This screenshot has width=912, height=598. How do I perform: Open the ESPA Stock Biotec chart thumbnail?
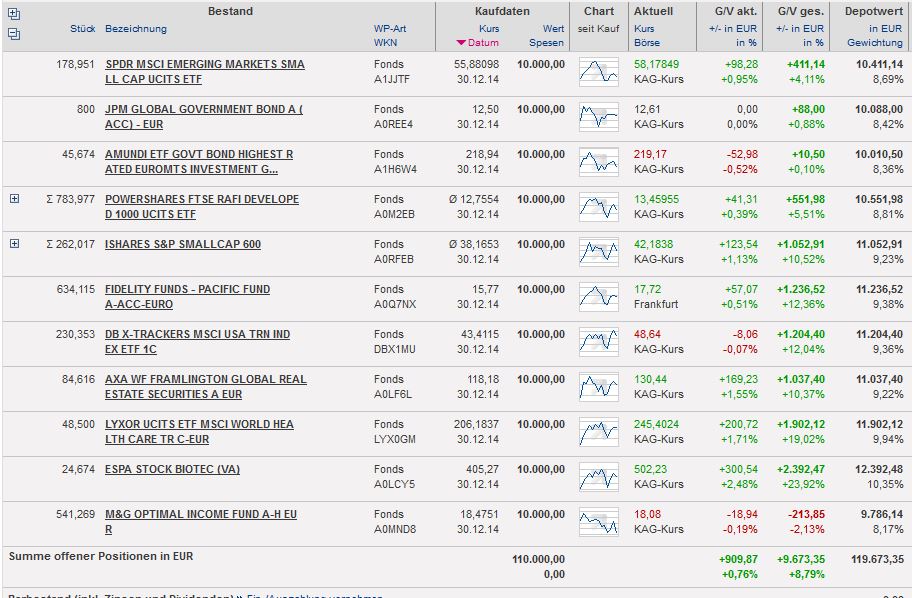[x=598, y=477]
